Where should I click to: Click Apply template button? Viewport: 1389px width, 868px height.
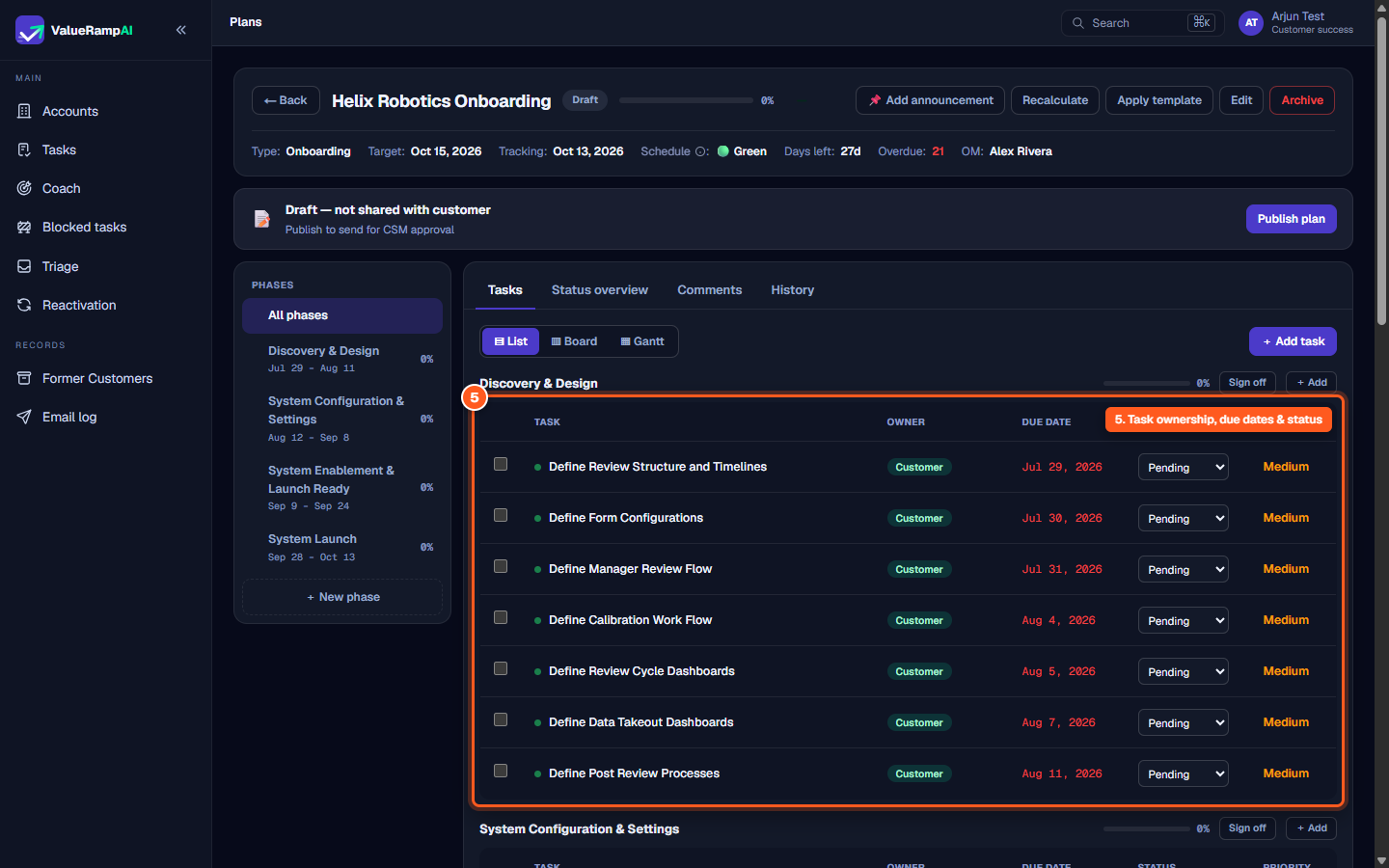(1159, 100)
